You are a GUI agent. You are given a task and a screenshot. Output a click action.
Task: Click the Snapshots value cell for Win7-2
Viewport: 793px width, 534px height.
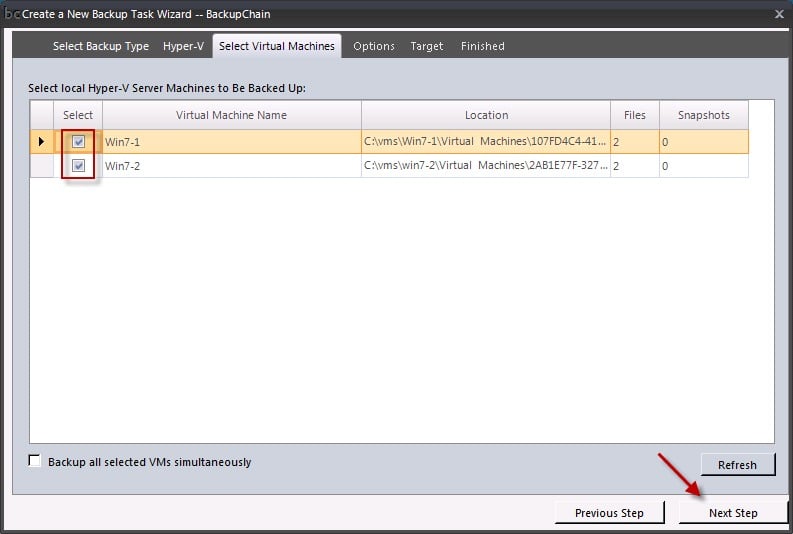click(703, 165)
